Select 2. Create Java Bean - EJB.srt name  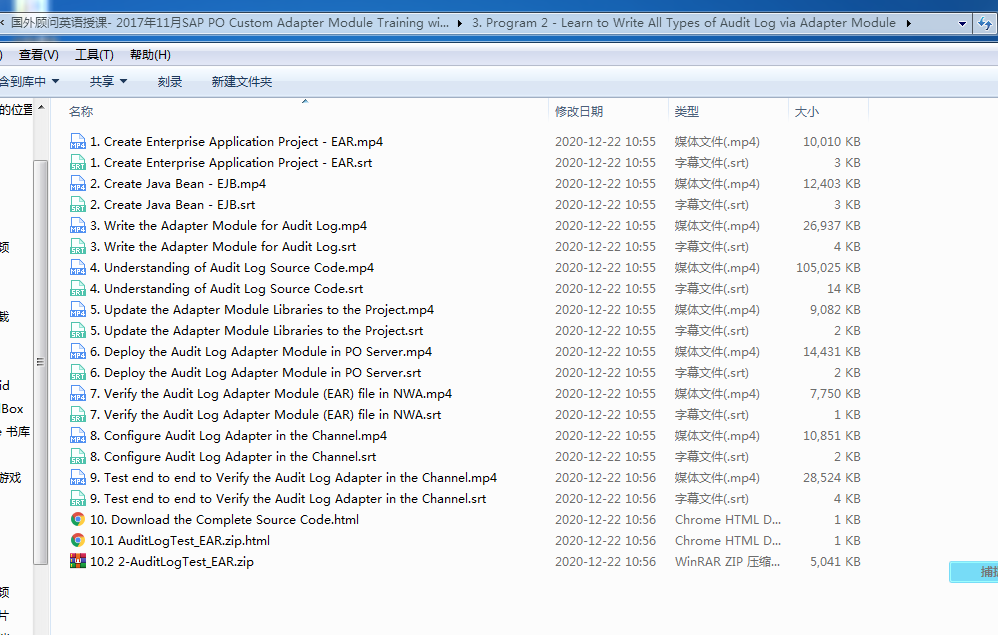pyautogui.click(x=172, y=204)
